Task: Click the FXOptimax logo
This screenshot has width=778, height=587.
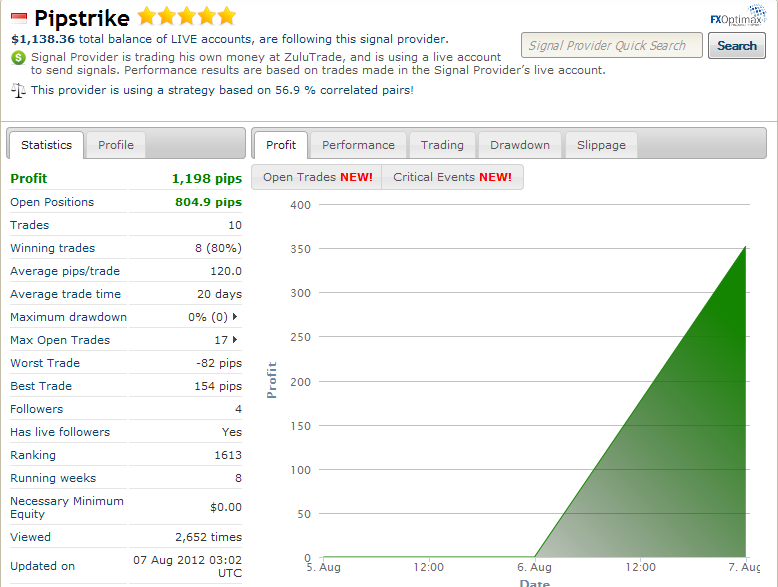Action: [738, 15]
